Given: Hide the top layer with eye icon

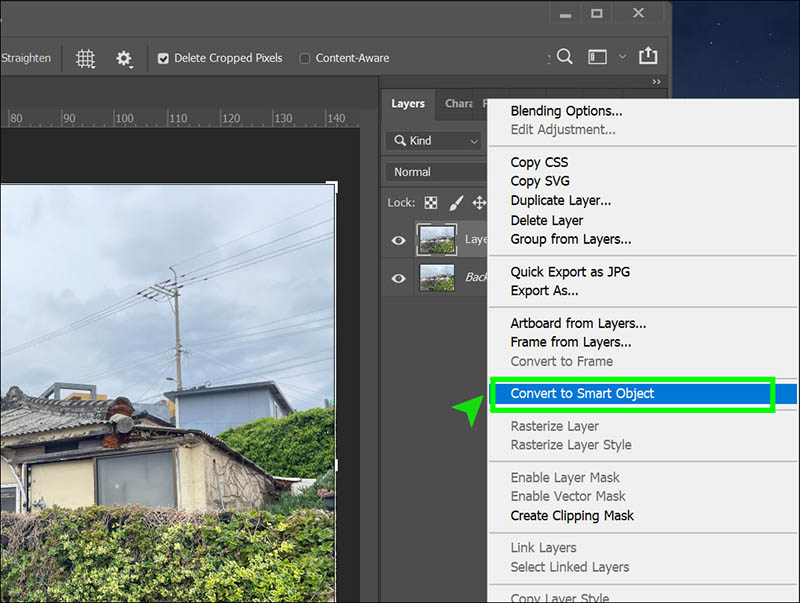Looking at the screenshot, I should [x=398, y=240].
